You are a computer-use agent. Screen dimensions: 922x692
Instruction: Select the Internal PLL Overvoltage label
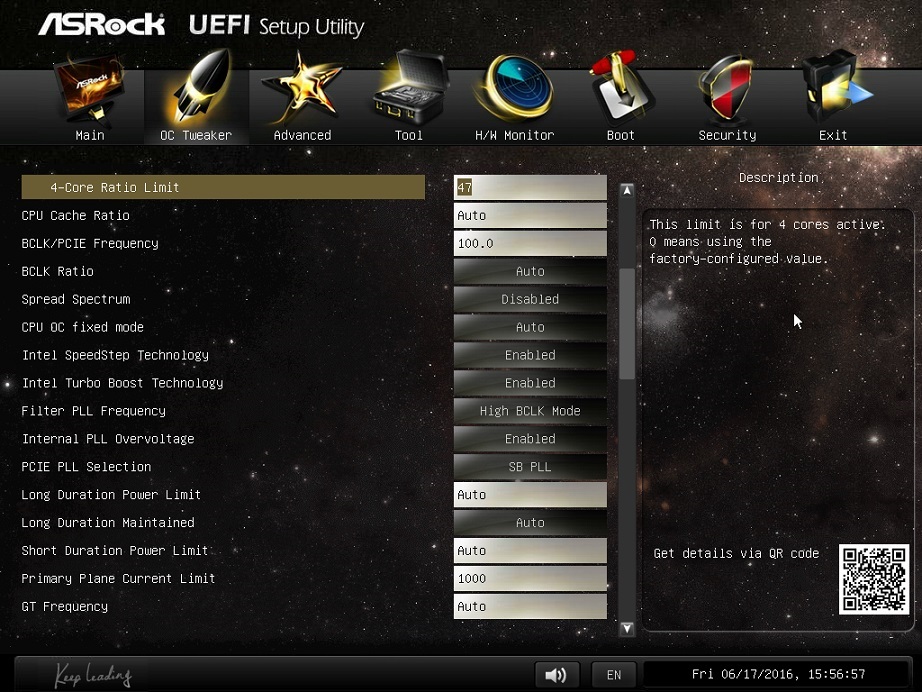click(108, 439)
